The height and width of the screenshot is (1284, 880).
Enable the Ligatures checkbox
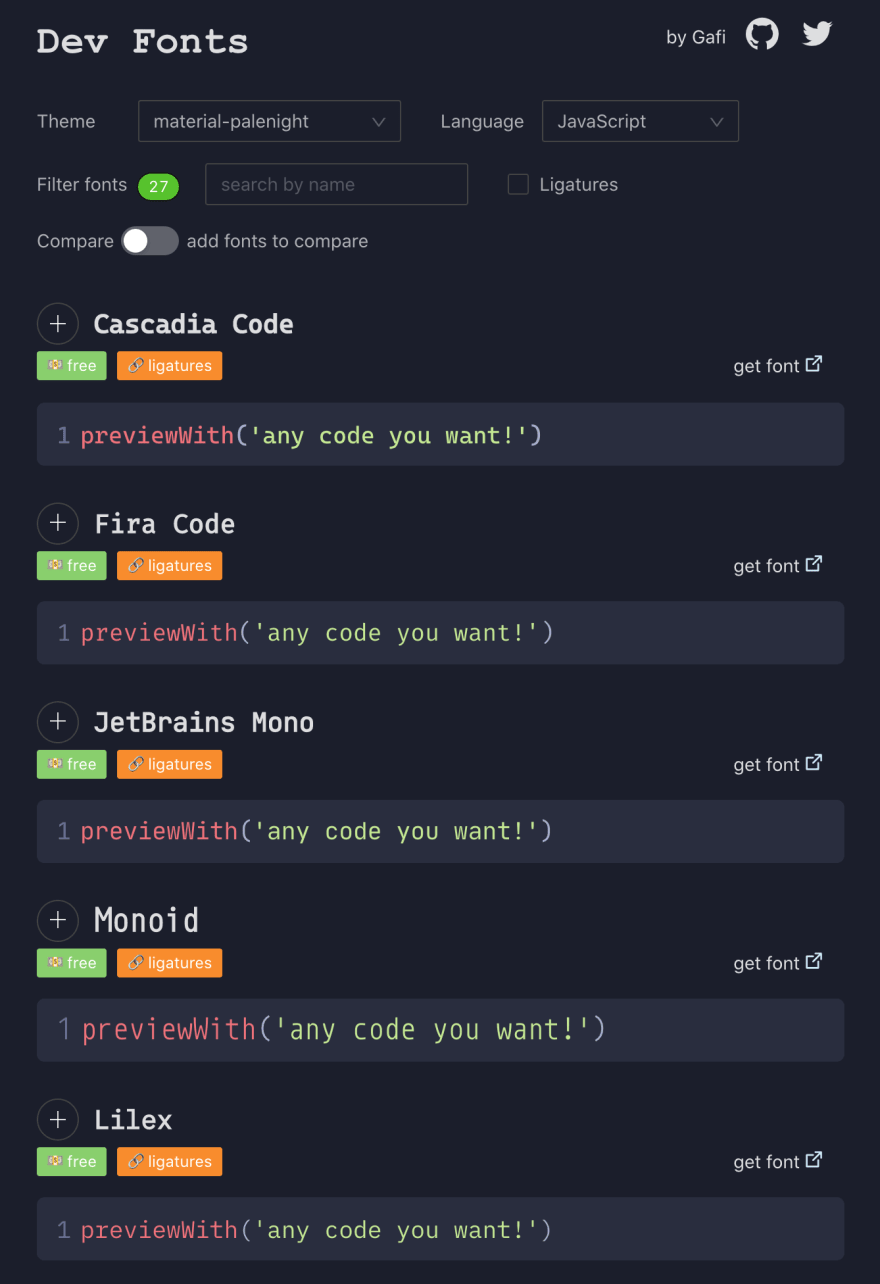(518, 184)
